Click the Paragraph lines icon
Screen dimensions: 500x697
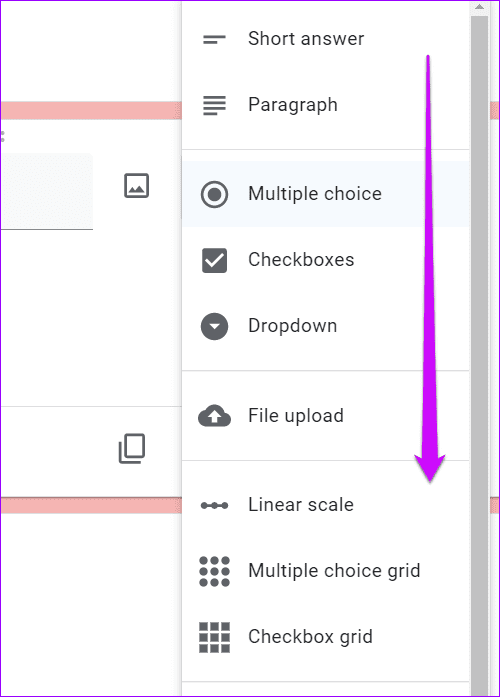tap(214, 106)
